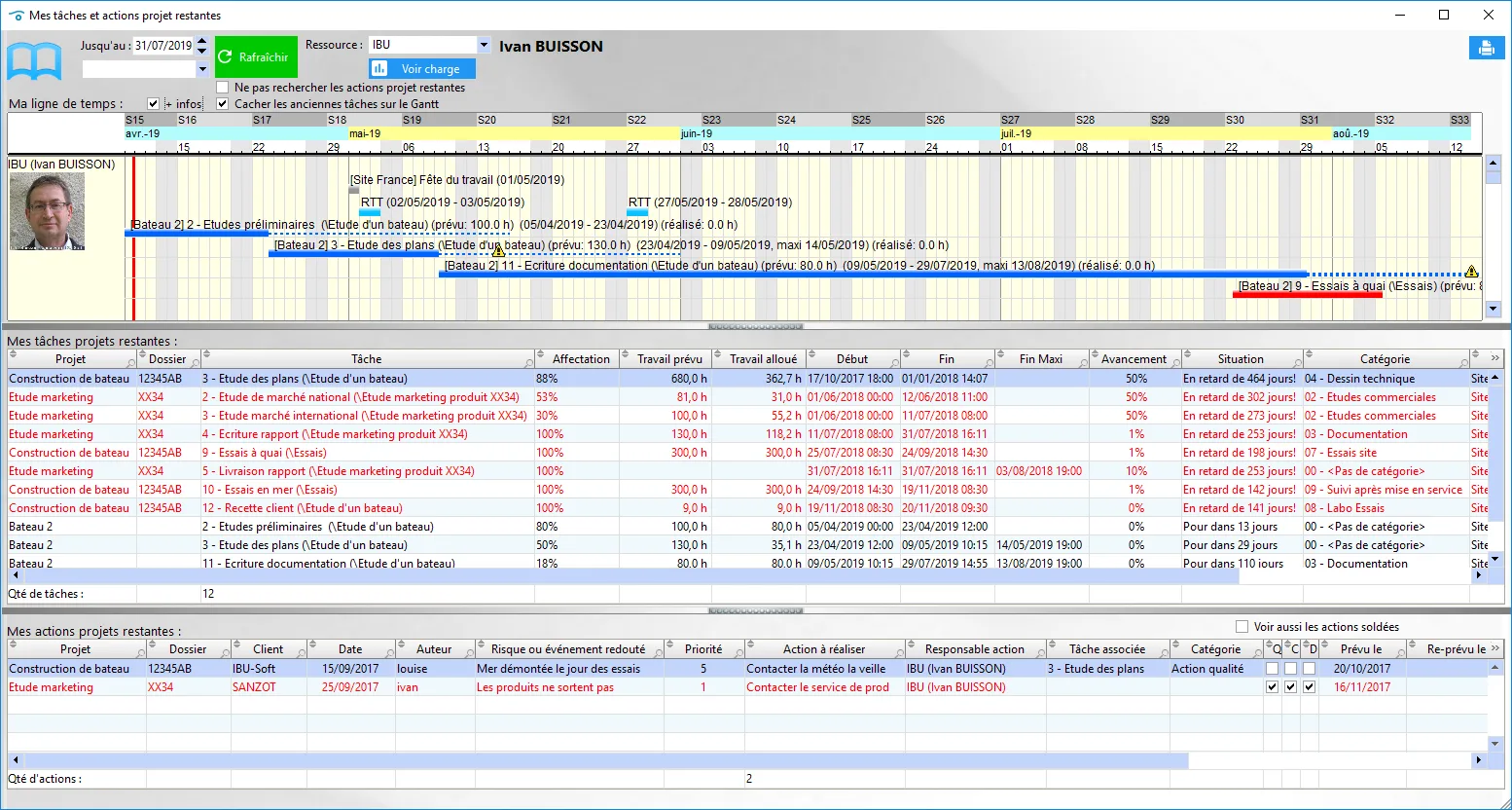Click the search icon in the Avancement column header
The height and width of the screenshot is (810, 1512).
pyautogui.click(x=1176, y=362)
